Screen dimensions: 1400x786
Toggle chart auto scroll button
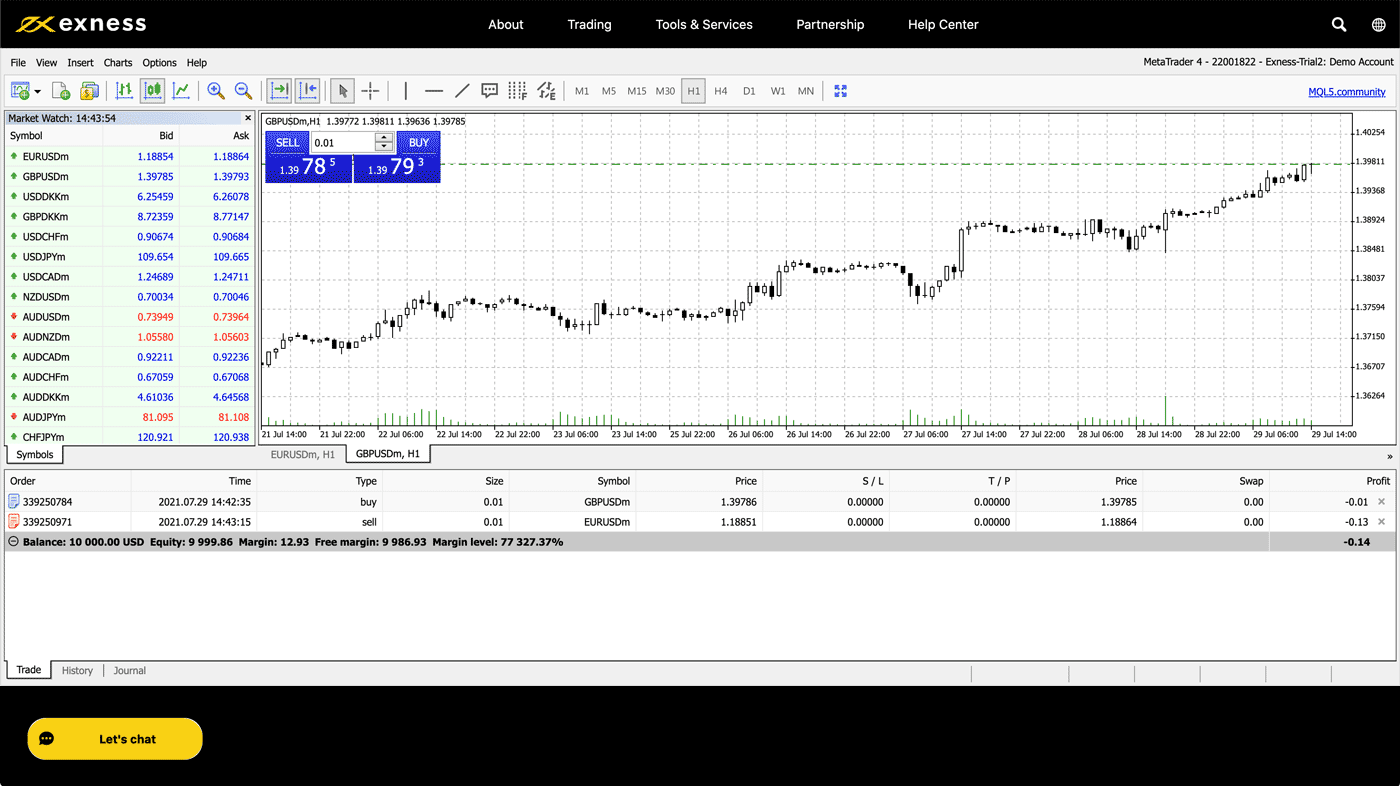coord(279,91)
